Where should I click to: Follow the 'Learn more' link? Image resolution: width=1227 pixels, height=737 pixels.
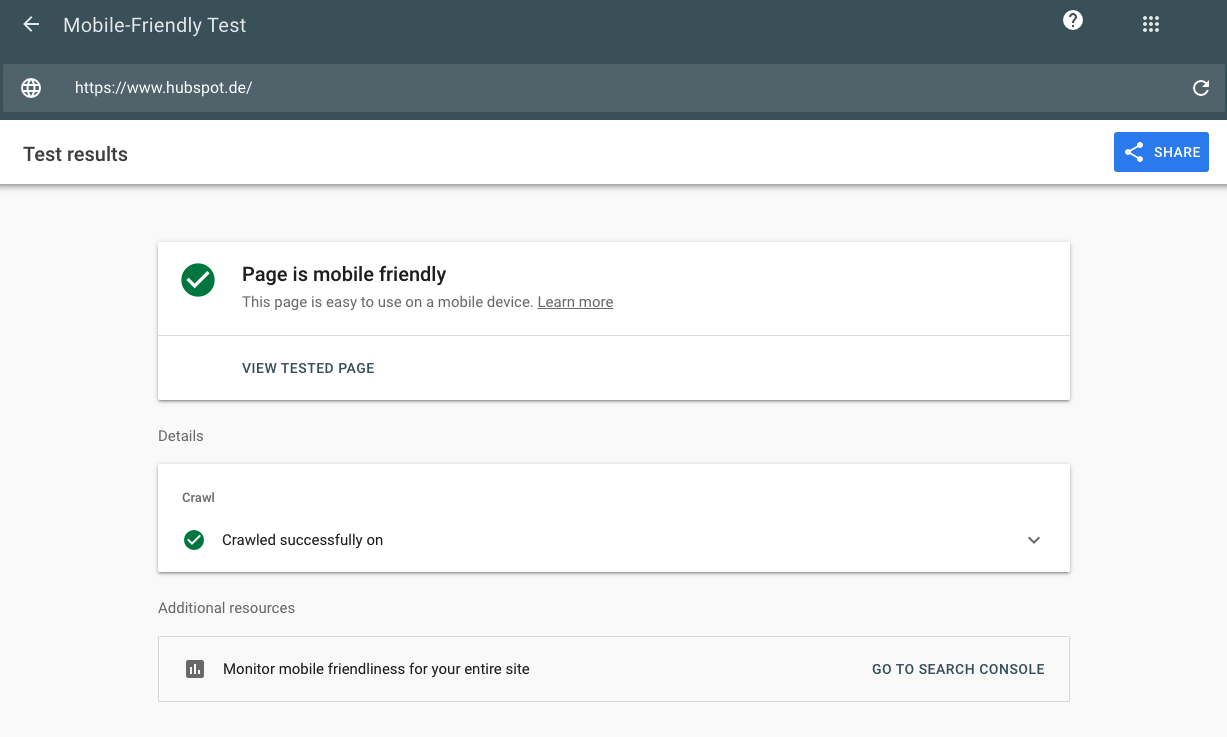coord(575,302)
